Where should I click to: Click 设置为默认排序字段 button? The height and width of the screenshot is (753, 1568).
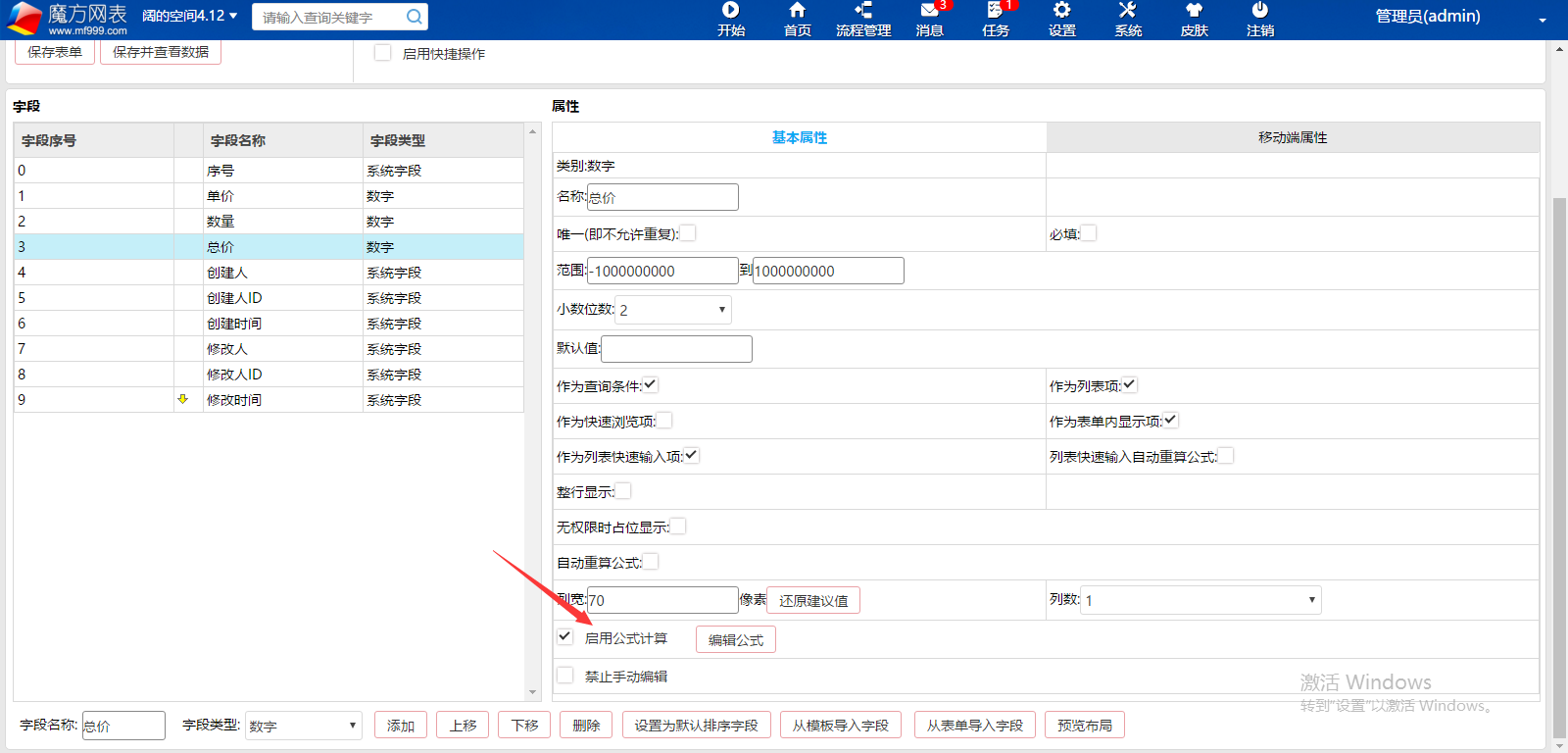(x=696, y=726)
